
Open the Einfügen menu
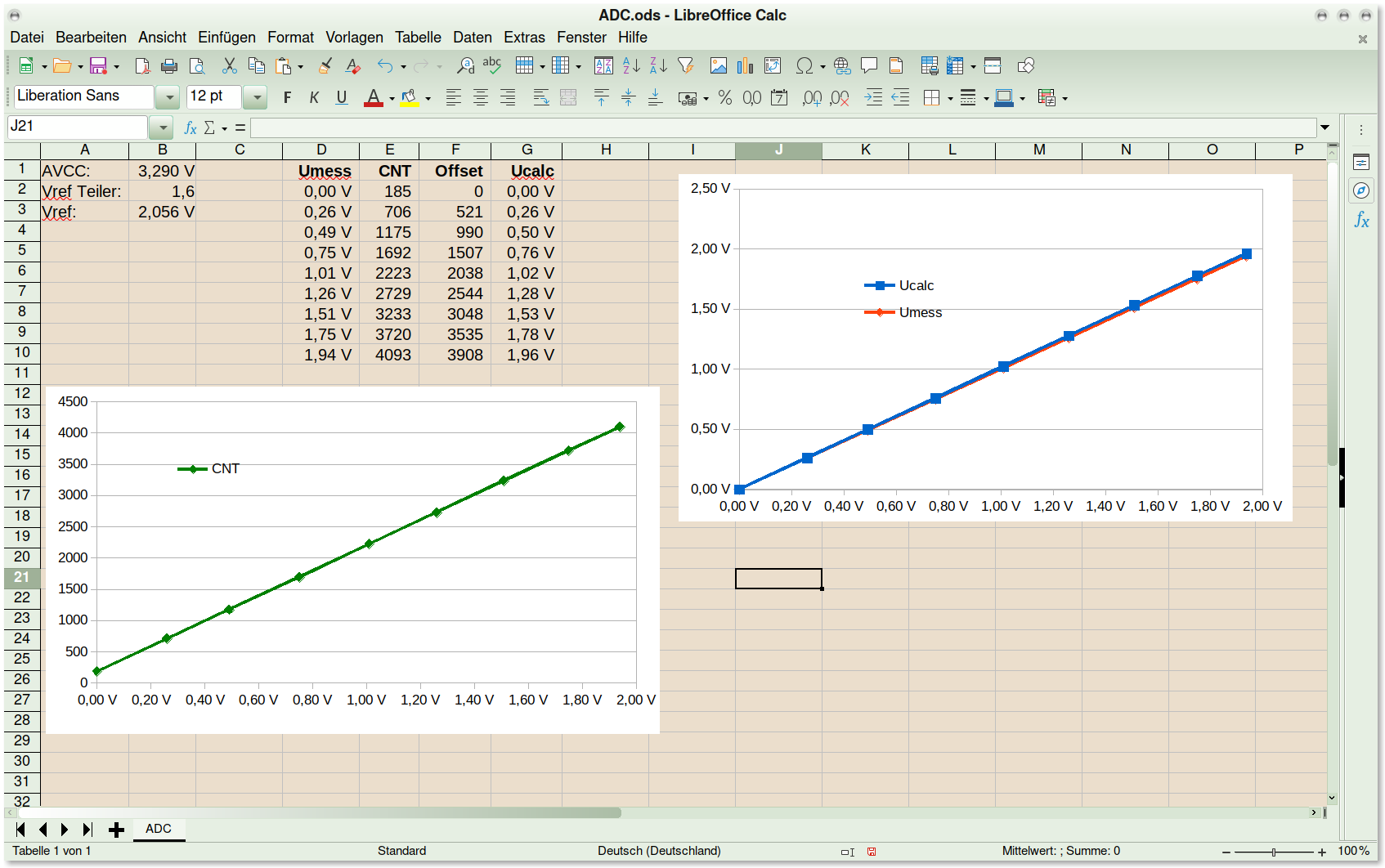tap(226, 38)
